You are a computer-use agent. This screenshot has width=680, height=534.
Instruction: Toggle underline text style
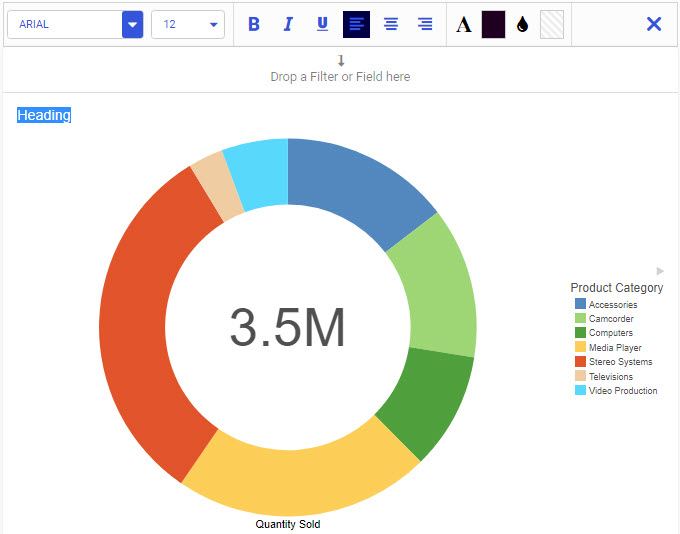[322, 24]
